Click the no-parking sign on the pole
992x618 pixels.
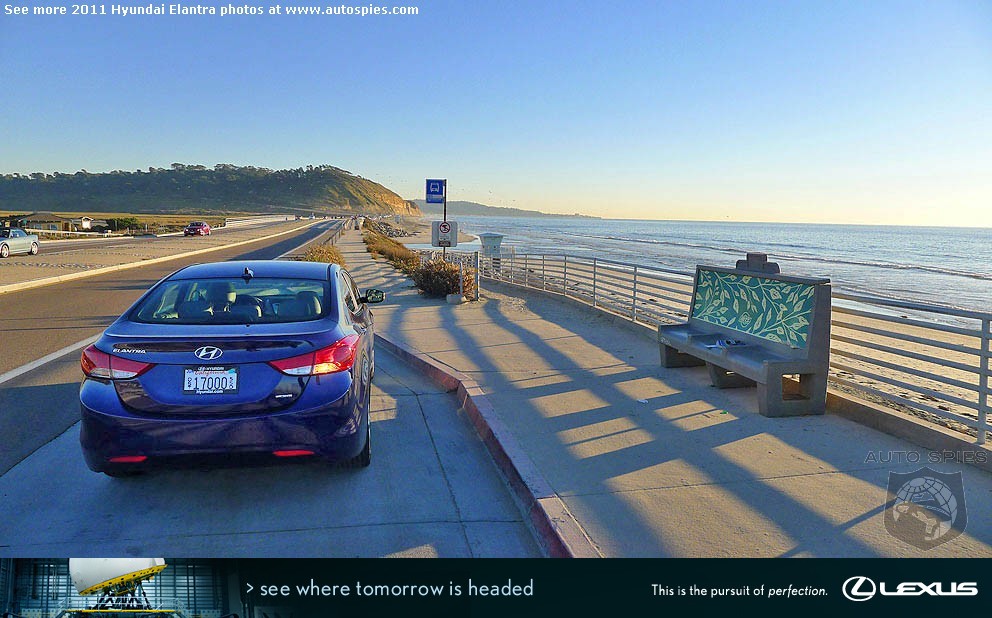(444, 233)
